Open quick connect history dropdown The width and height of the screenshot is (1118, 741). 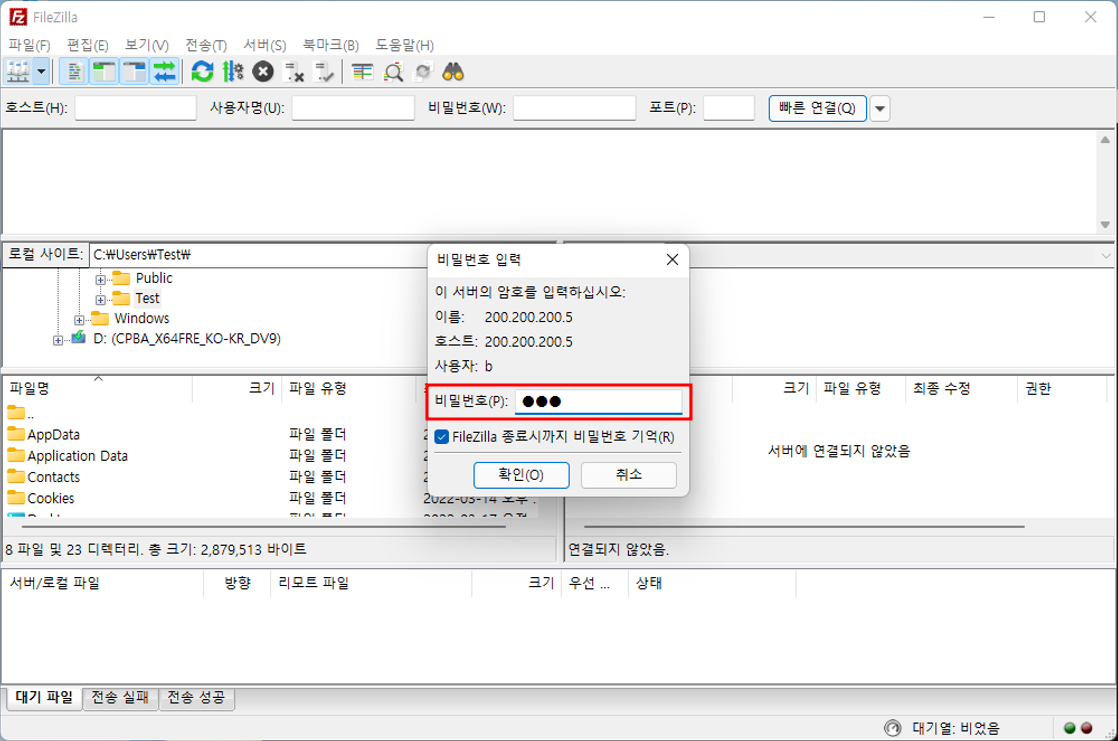880,108
